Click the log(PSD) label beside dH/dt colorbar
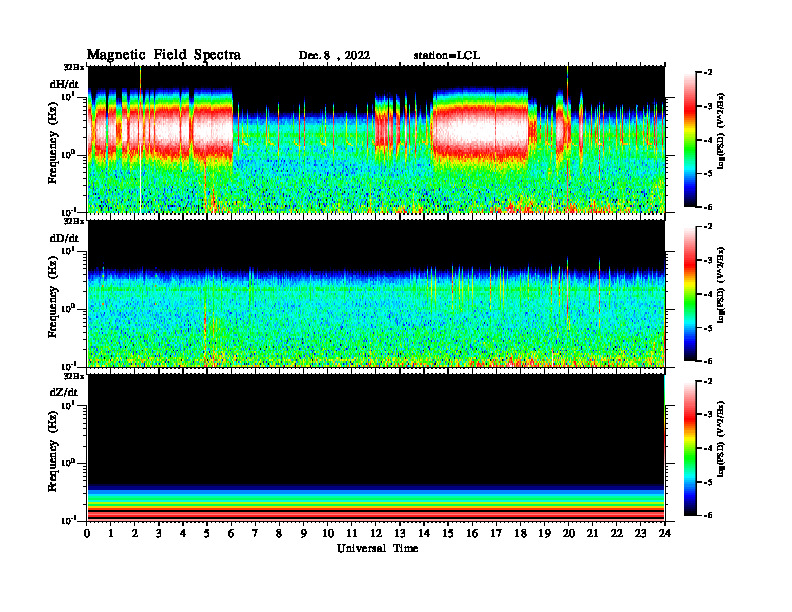 coord(721,131)
